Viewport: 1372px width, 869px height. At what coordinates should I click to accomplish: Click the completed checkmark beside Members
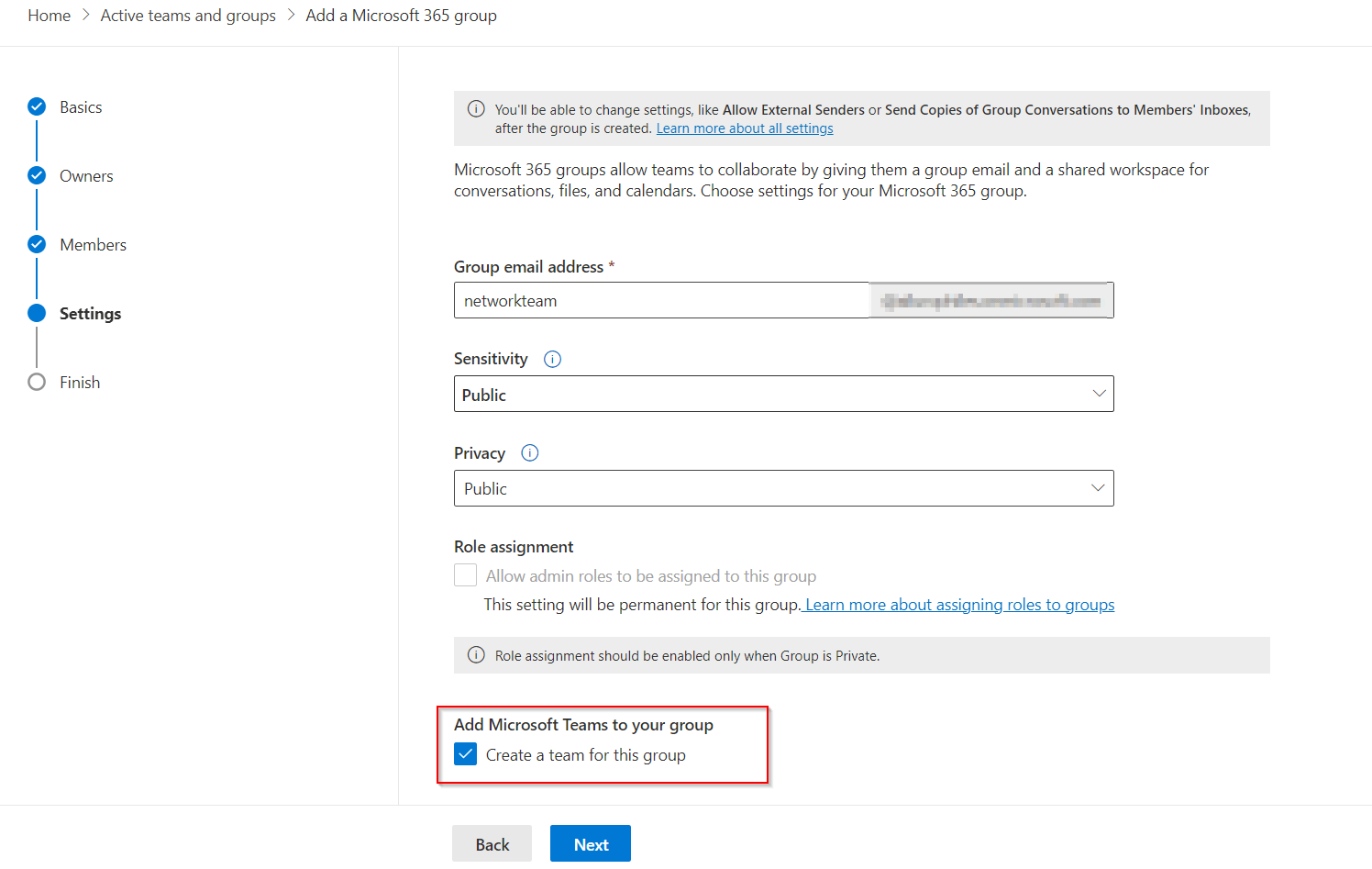pyautogui.click(x=37, y=243)
